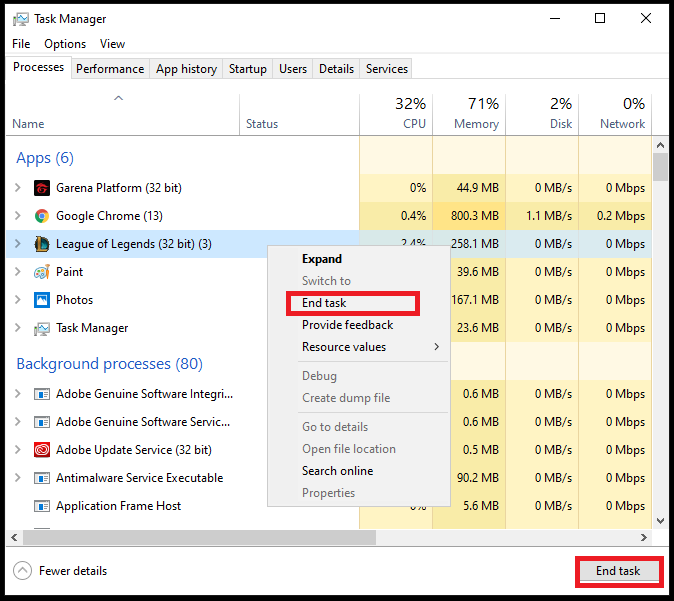Sort by the CPU column header
The height and width of the screenshot is (601, 674).
click(396, 114)
